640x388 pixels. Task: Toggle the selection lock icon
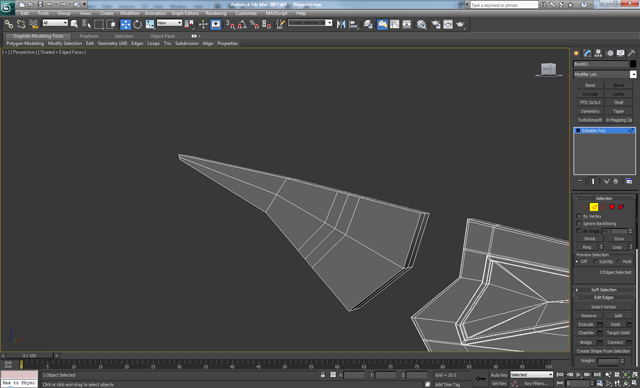[323, 375]
